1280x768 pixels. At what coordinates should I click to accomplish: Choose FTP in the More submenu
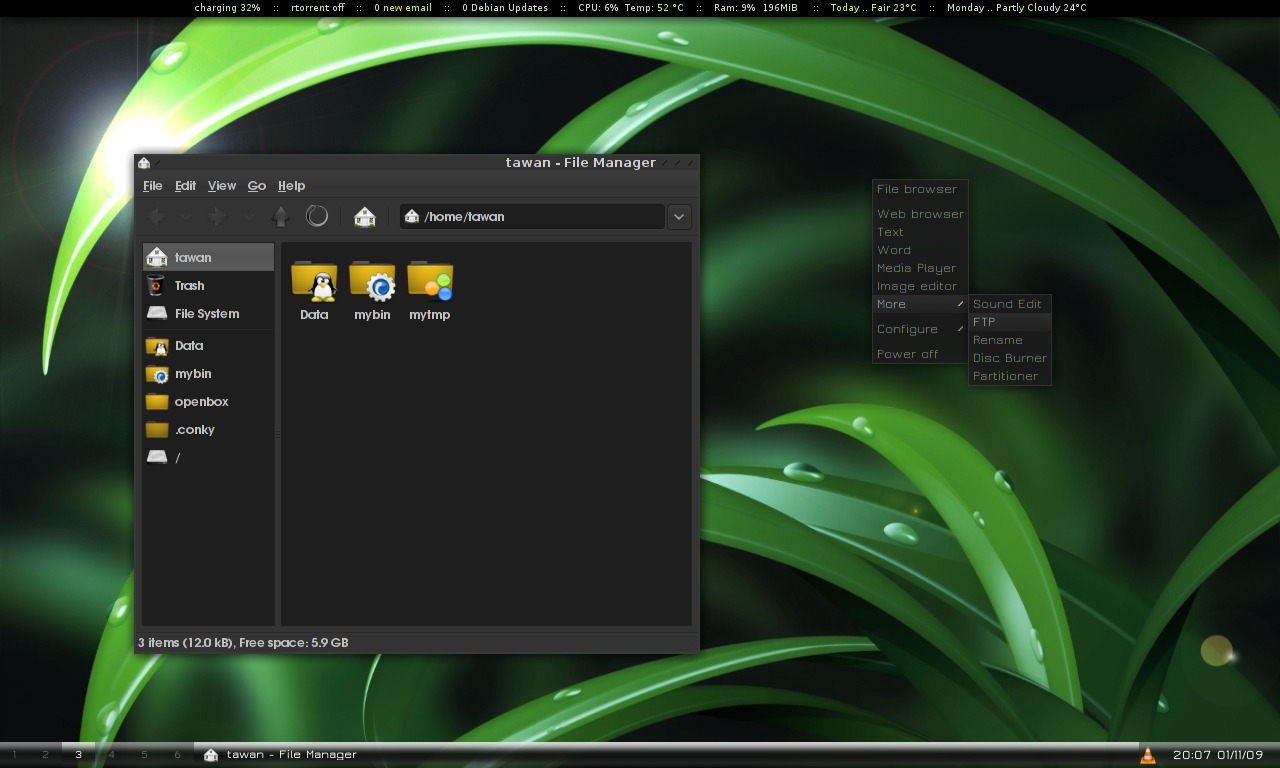click(x=1010, y=322)
